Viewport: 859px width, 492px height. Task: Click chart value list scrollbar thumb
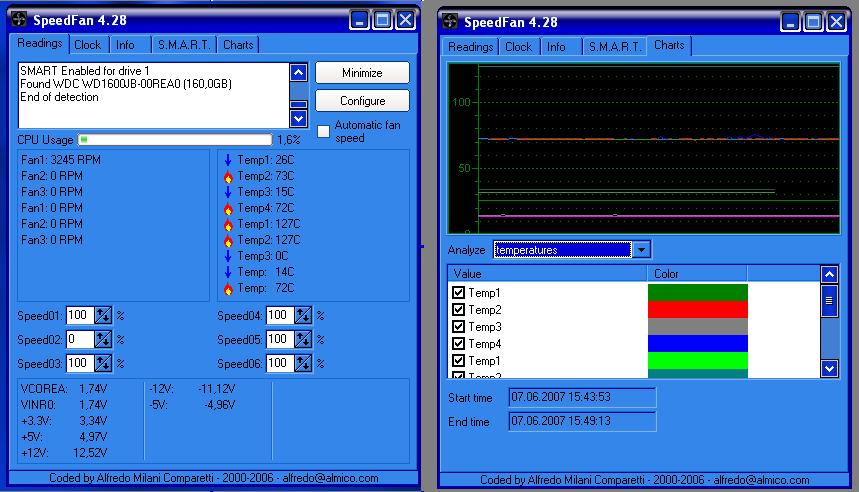coord(829,300)
